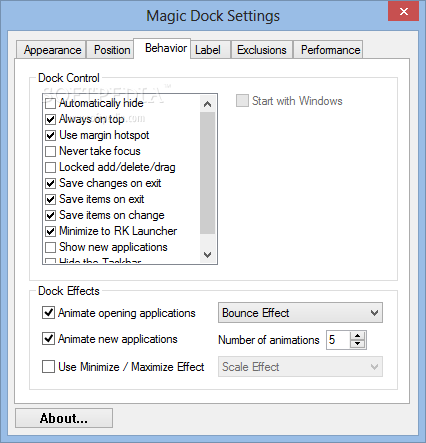Image resolution: width=426 pixels, height=443 pixels.
Task: Go to the Performance tab
Action: pyautogui.click(x=328, y=50)
